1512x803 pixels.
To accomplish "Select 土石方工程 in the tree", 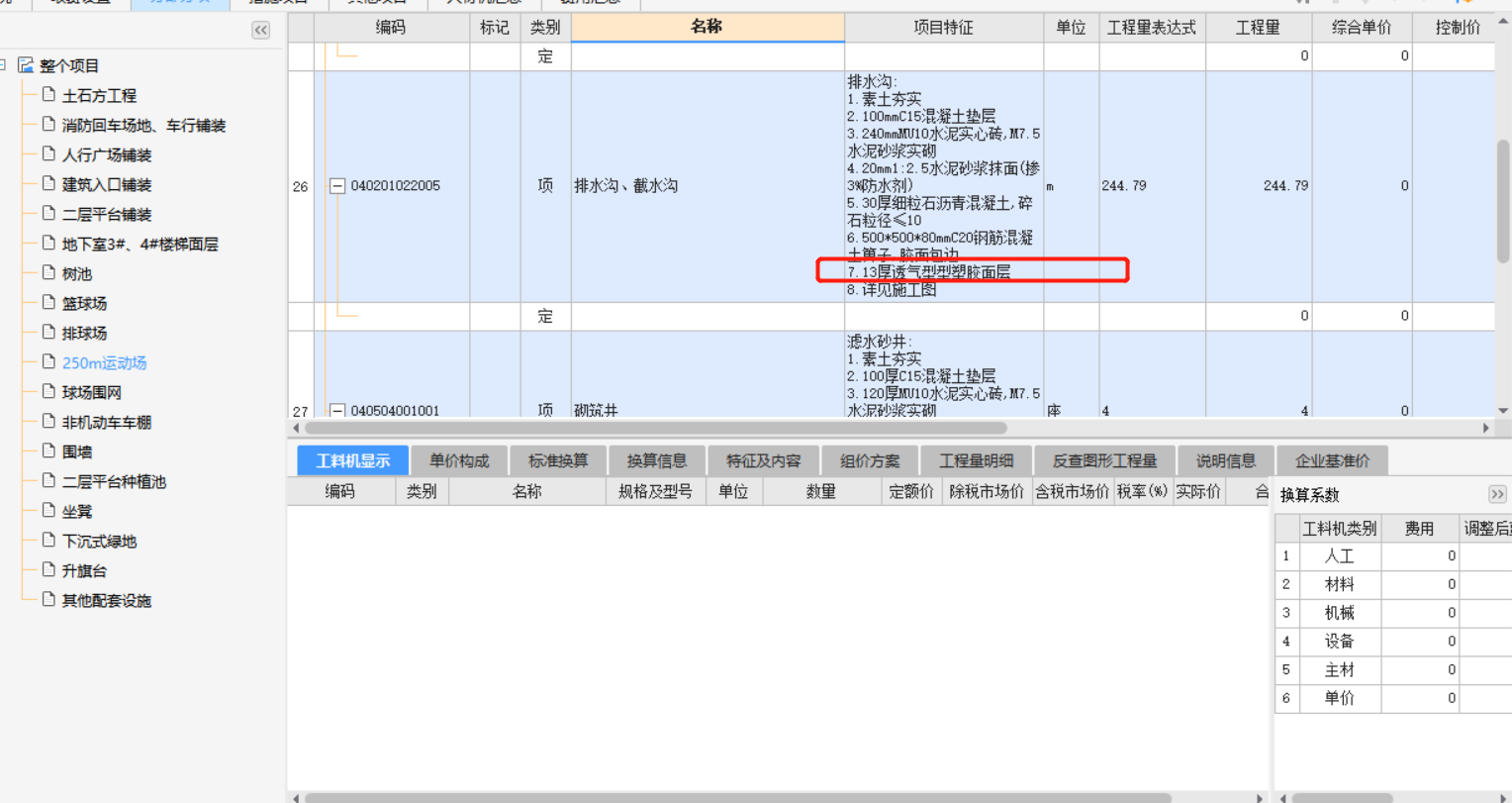I will [x=99, y=95].
